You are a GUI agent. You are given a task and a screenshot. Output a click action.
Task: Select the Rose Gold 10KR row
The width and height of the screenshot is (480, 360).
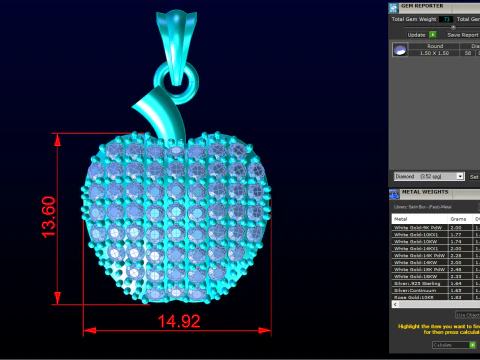[x=436, y=297]
